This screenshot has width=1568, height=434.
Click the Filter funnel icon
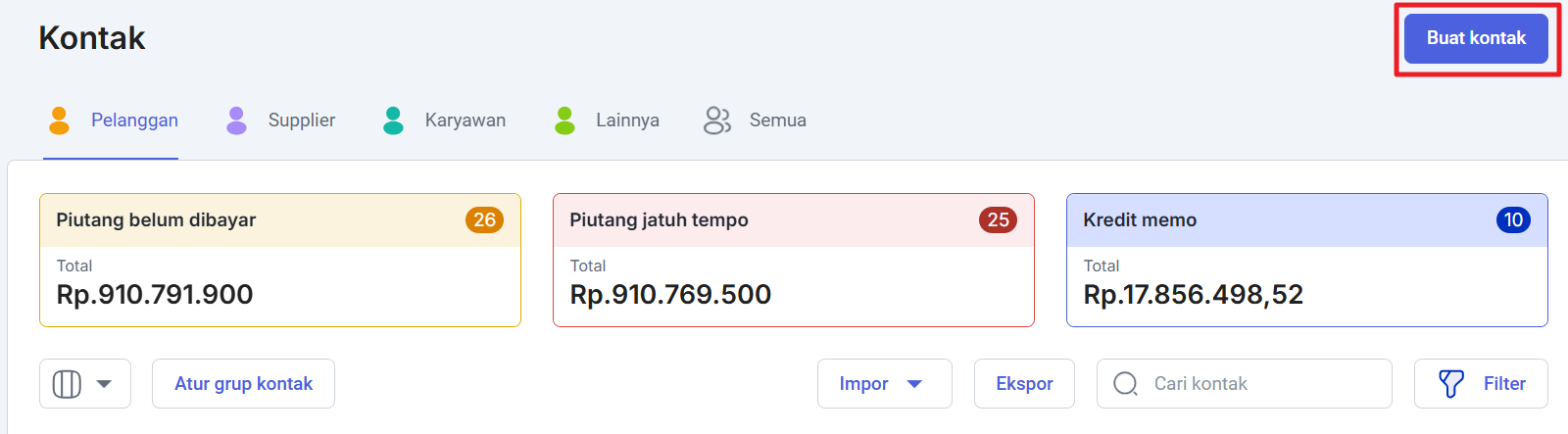[1451, 384]
